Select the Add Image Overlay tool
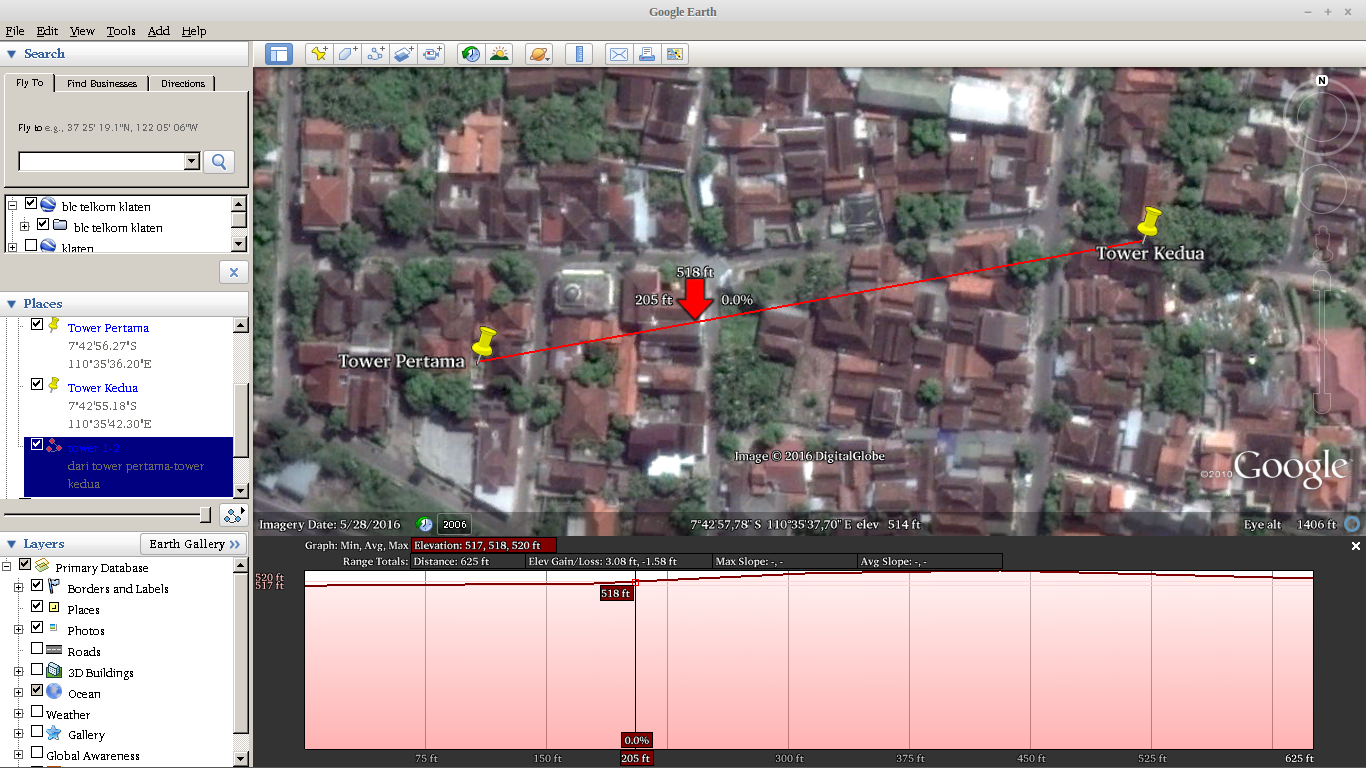The image size is (1366, 768). click(x=404, y=54)
